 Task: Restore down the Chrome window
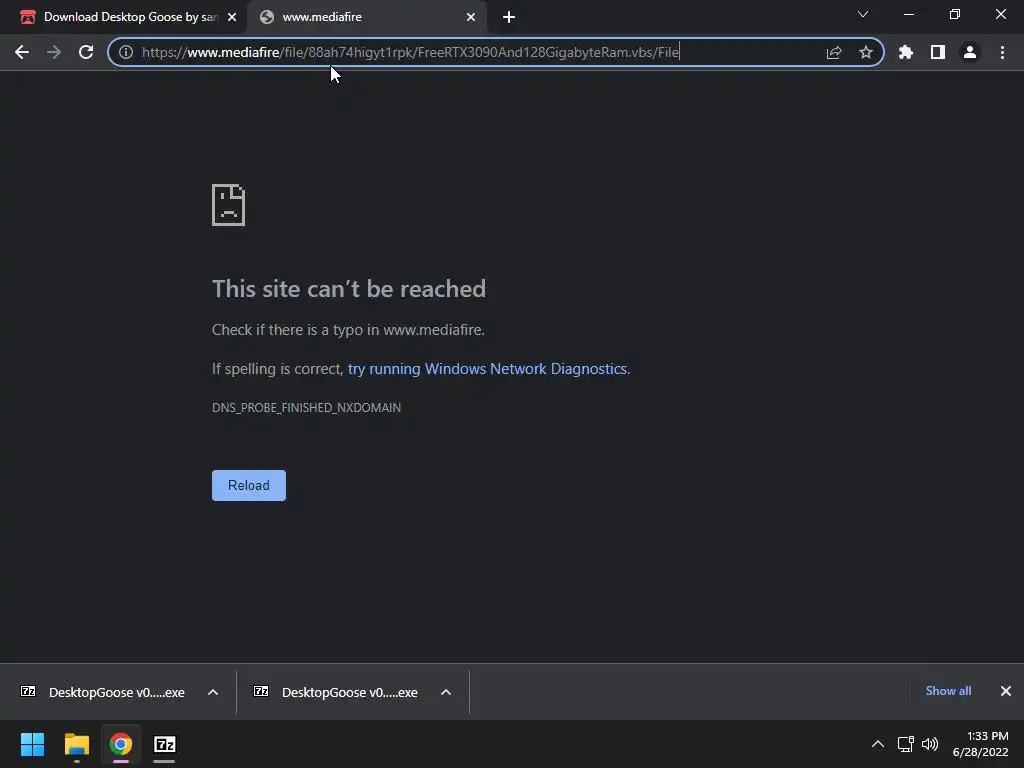(955, 14)
